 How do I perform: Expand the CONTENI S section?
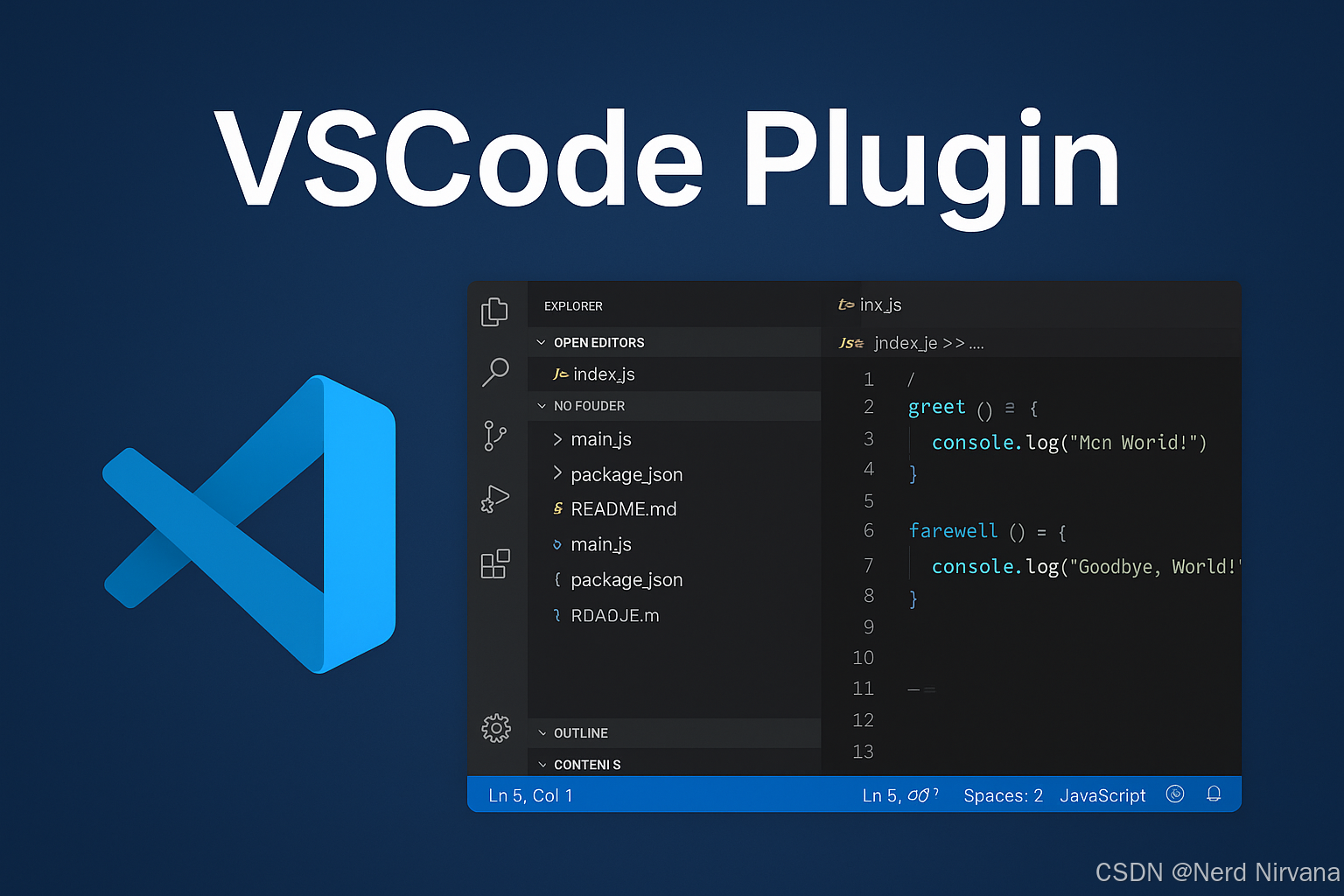542,765
